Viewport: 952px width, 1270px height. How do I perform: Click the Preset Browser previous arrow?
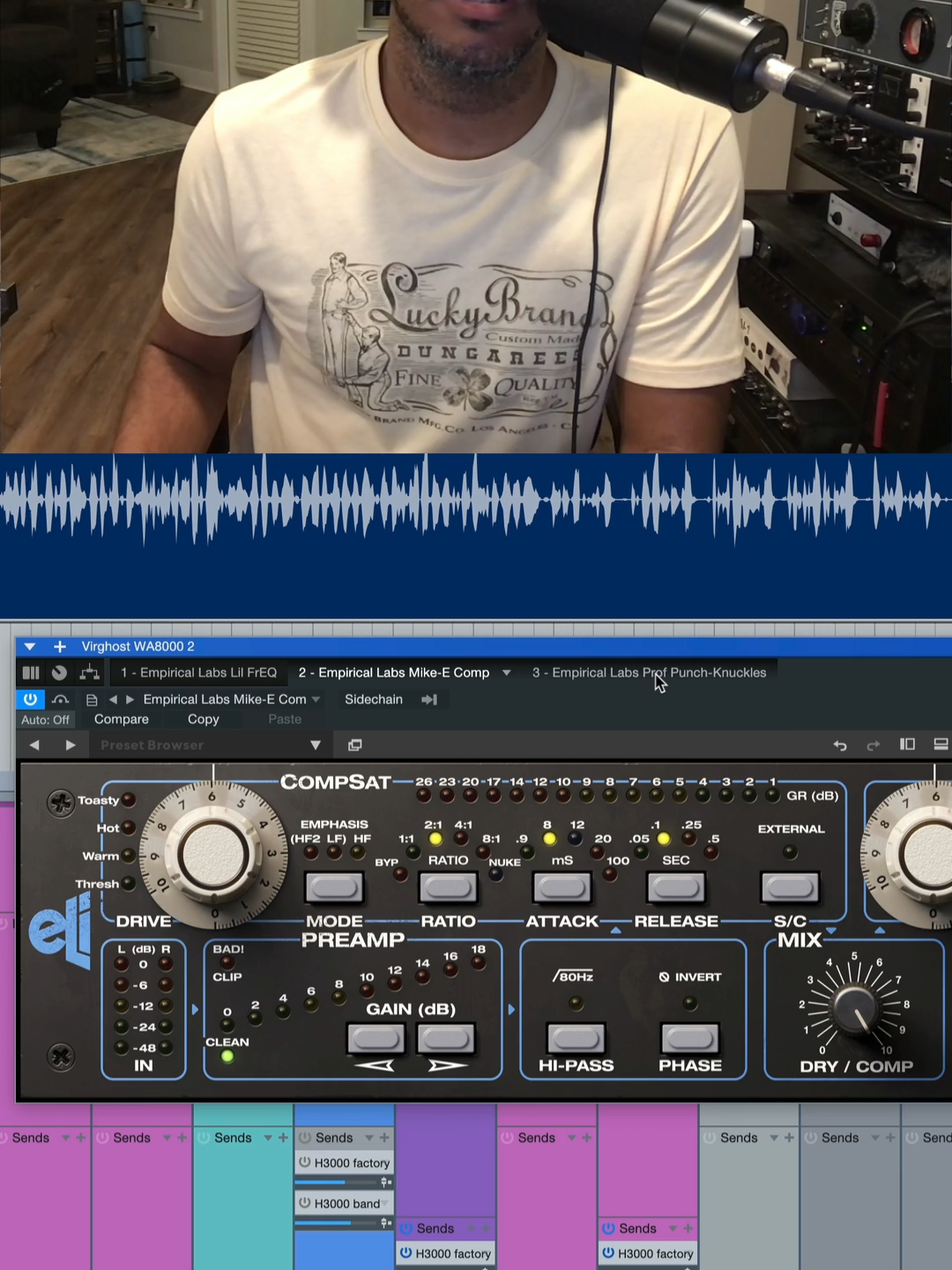click(x=34, y=745)
